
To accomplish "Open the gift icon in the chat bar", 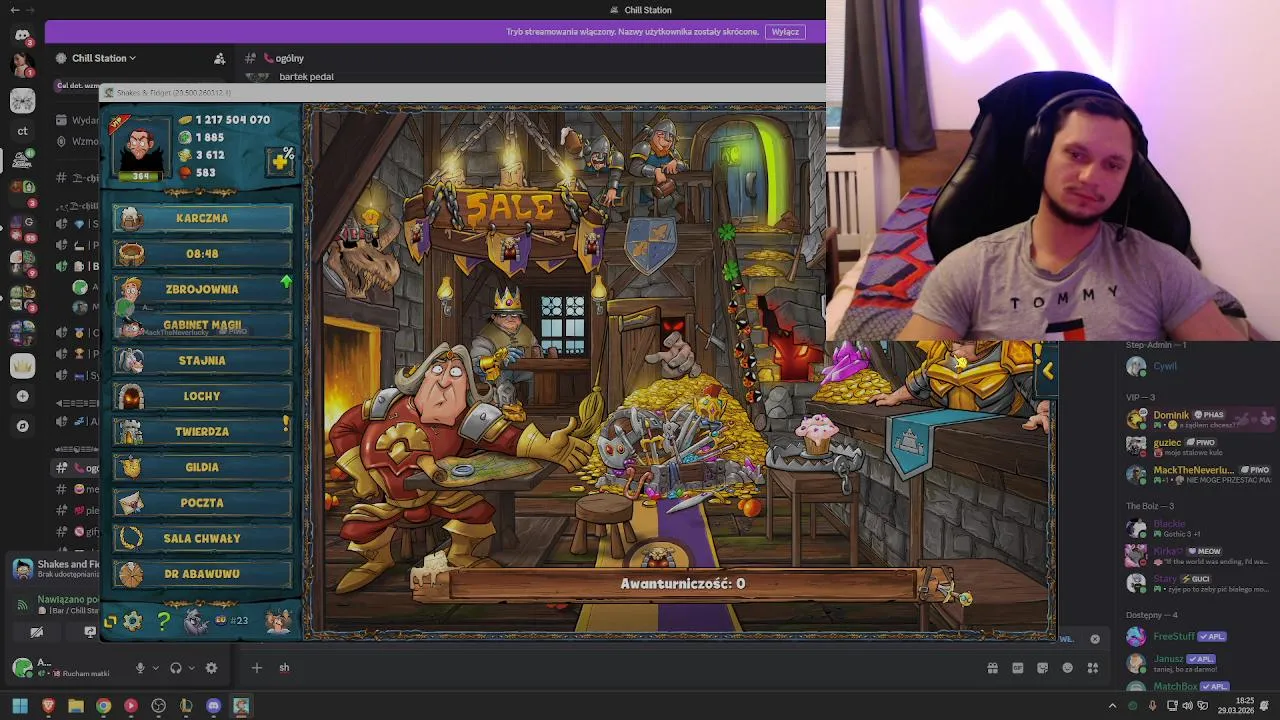I will 993,668.
